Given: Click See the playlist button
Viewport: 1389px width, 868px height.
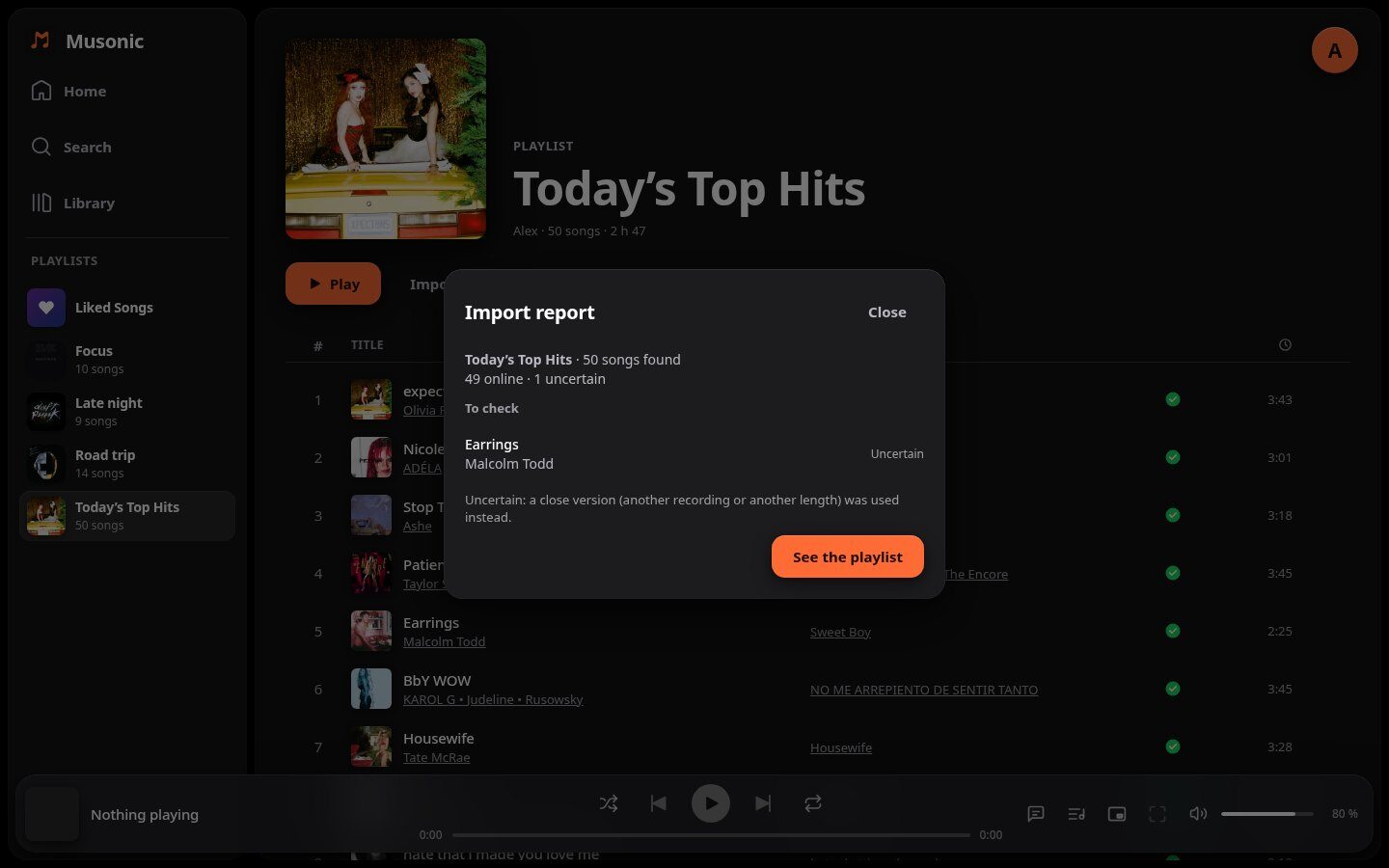Looking at the screenshot, I should [848, 556].
